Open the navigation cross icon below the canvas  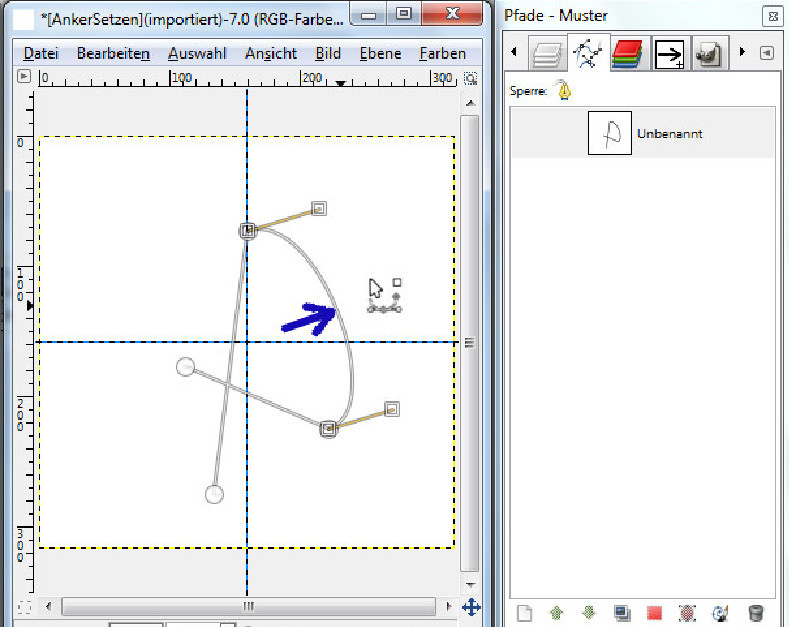click(470, 607)
